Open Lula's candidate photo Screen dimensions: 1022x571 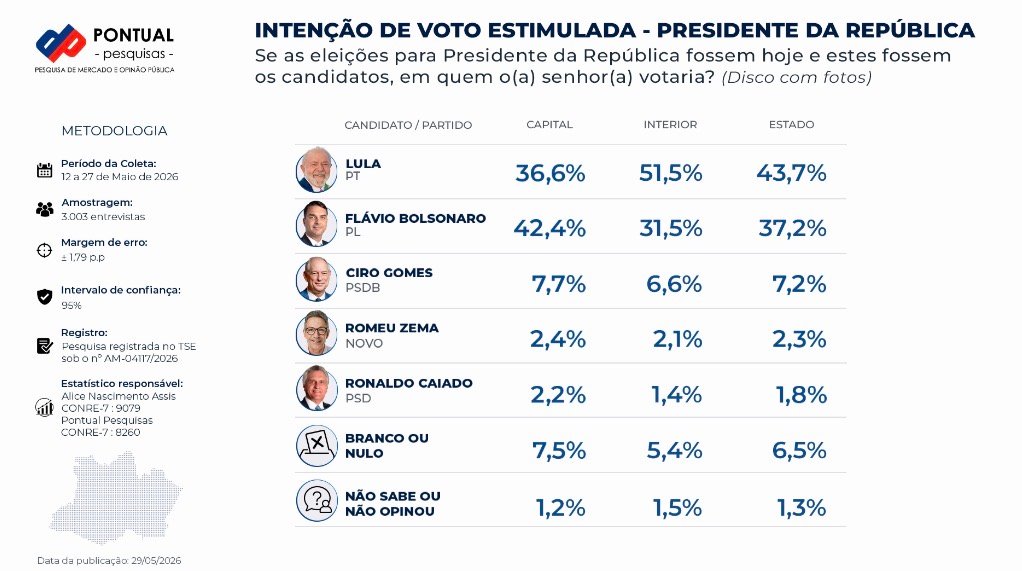point(317,170)
